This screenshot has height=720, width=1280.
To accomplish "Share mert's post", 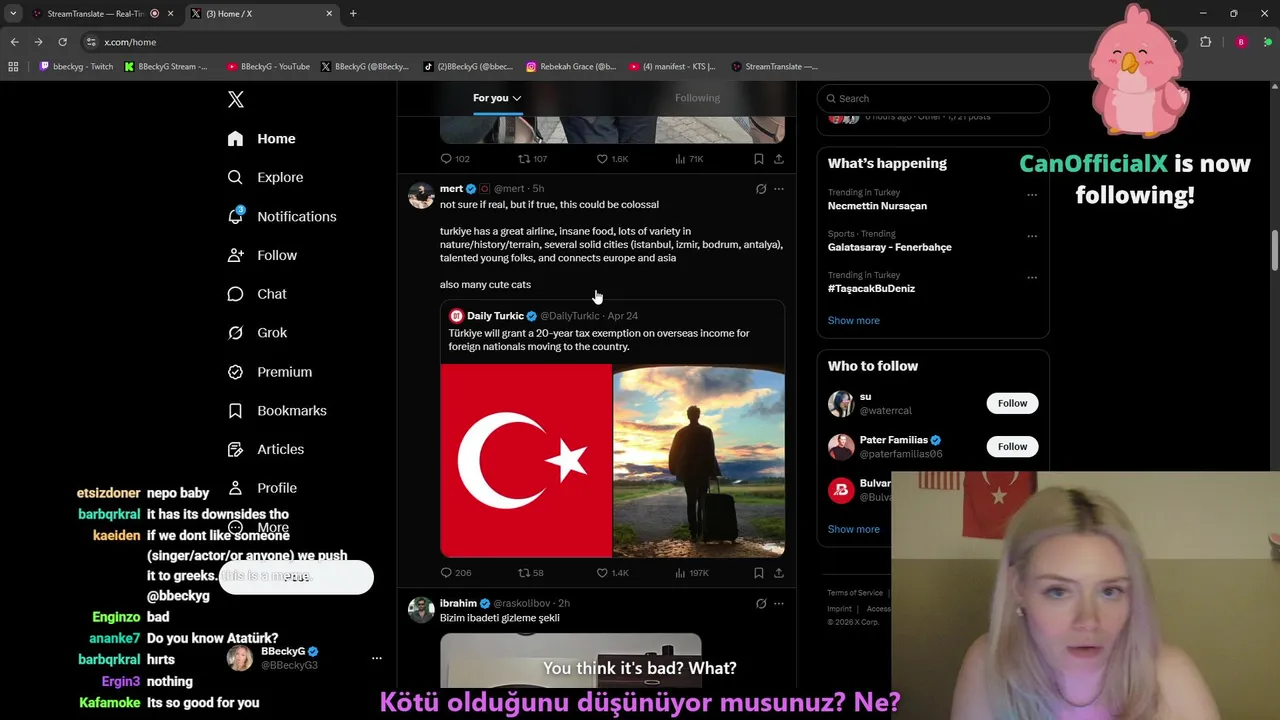I will coord(779,573).
